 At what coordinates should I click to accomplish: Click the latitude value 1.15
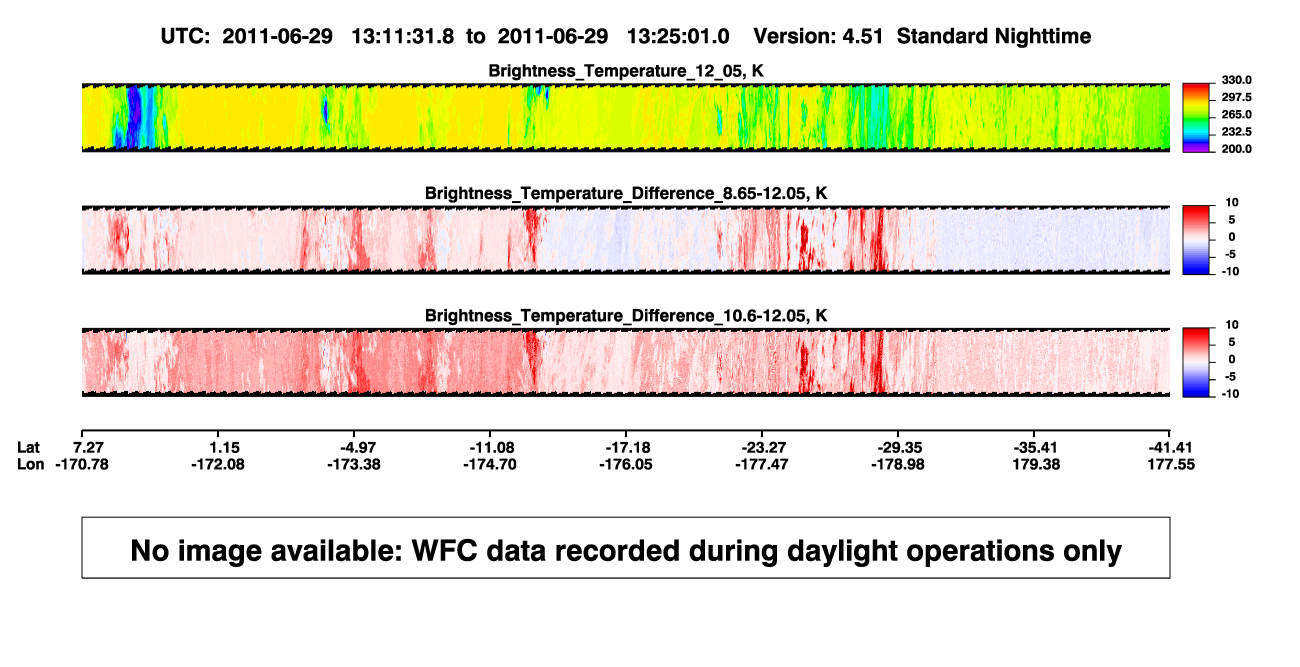pyautogui.click(x=225, y=447)
